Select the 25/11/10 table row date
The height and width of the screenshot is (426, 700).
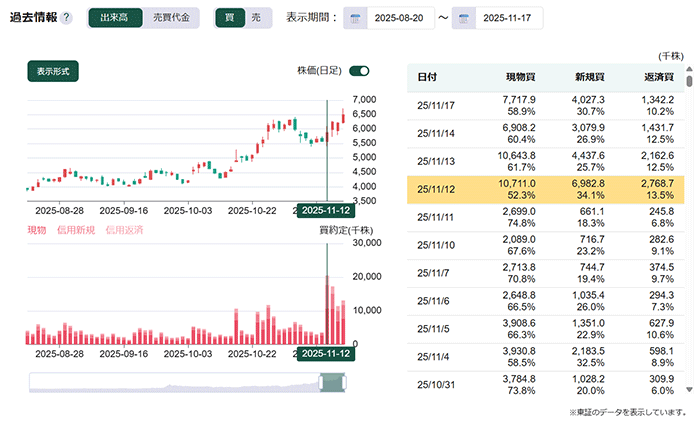436,245
